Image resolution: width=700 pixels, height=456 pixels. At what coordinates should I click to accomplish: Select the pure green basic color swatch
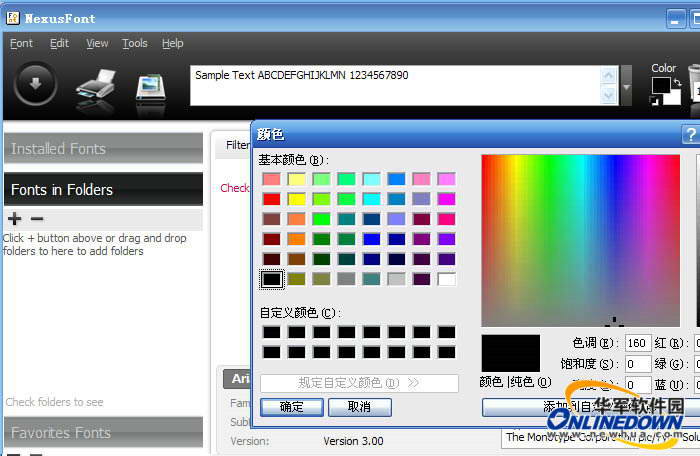click(x=321, y=219)
